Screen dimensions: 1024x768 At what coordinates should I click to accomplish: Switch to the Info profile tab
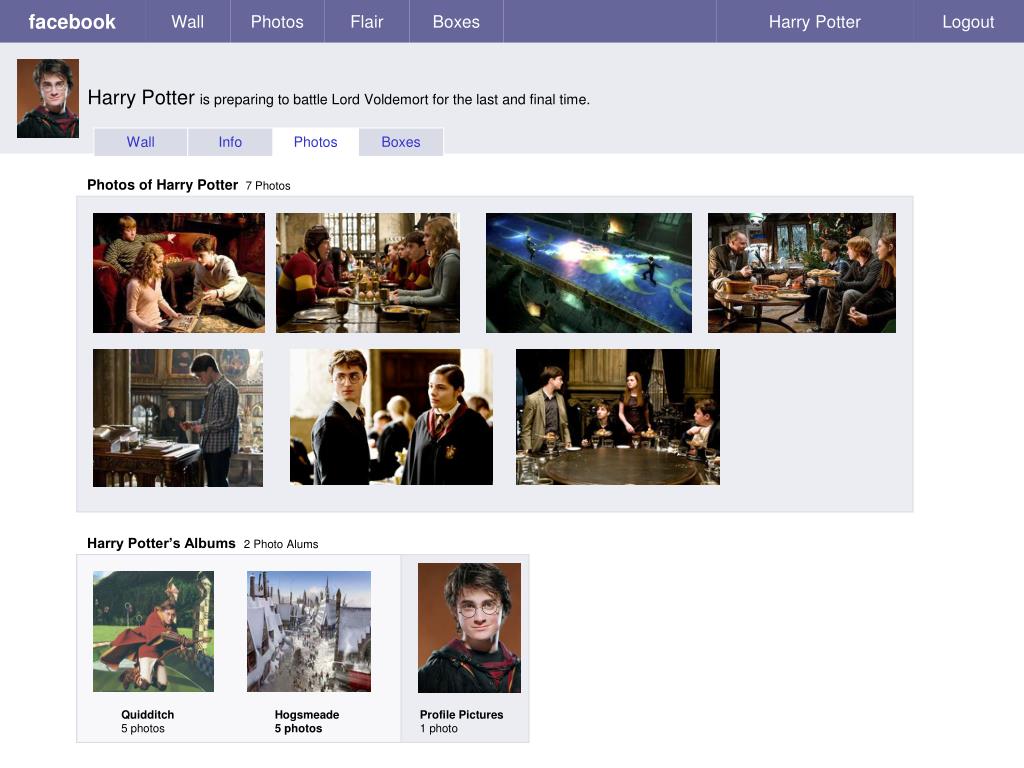[230, 142]
